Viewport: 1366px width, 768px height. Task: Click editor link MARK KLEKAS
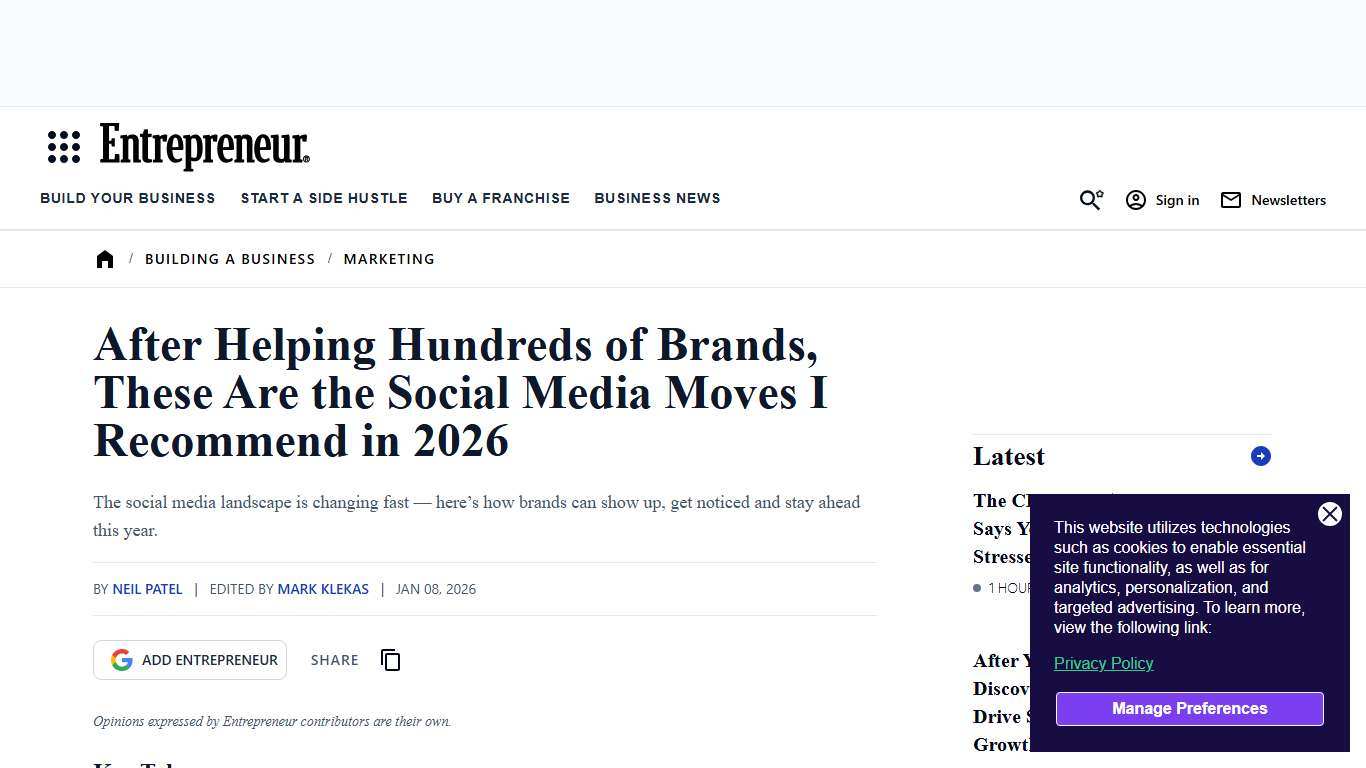pyautogui.click(x=323, y=588)
